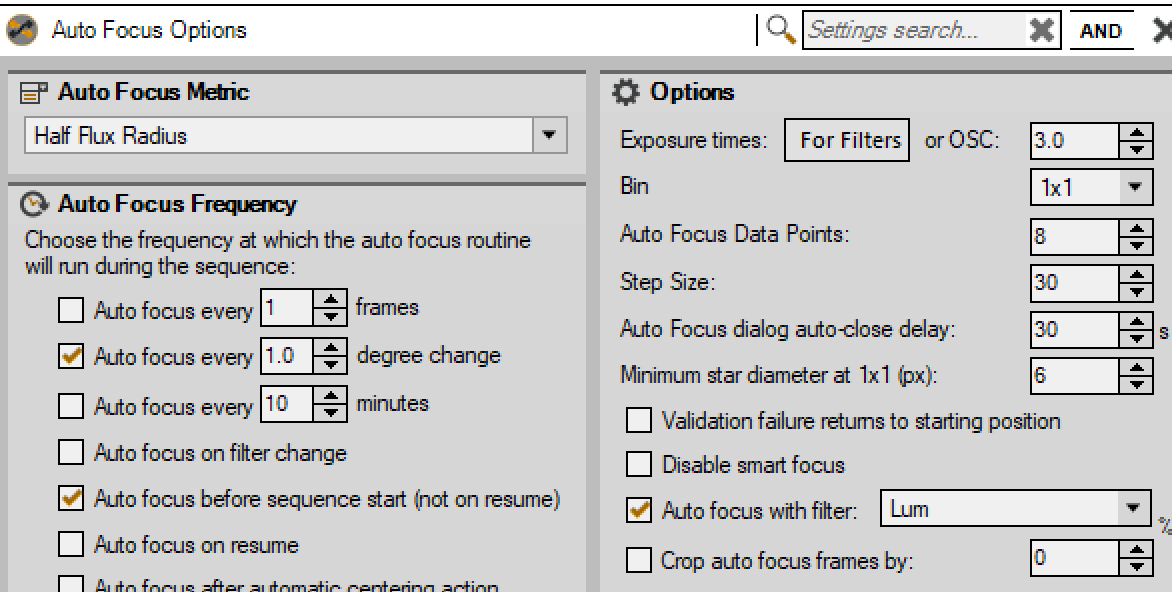Click the Minimum star diameter field

[x=1072, y=377]
